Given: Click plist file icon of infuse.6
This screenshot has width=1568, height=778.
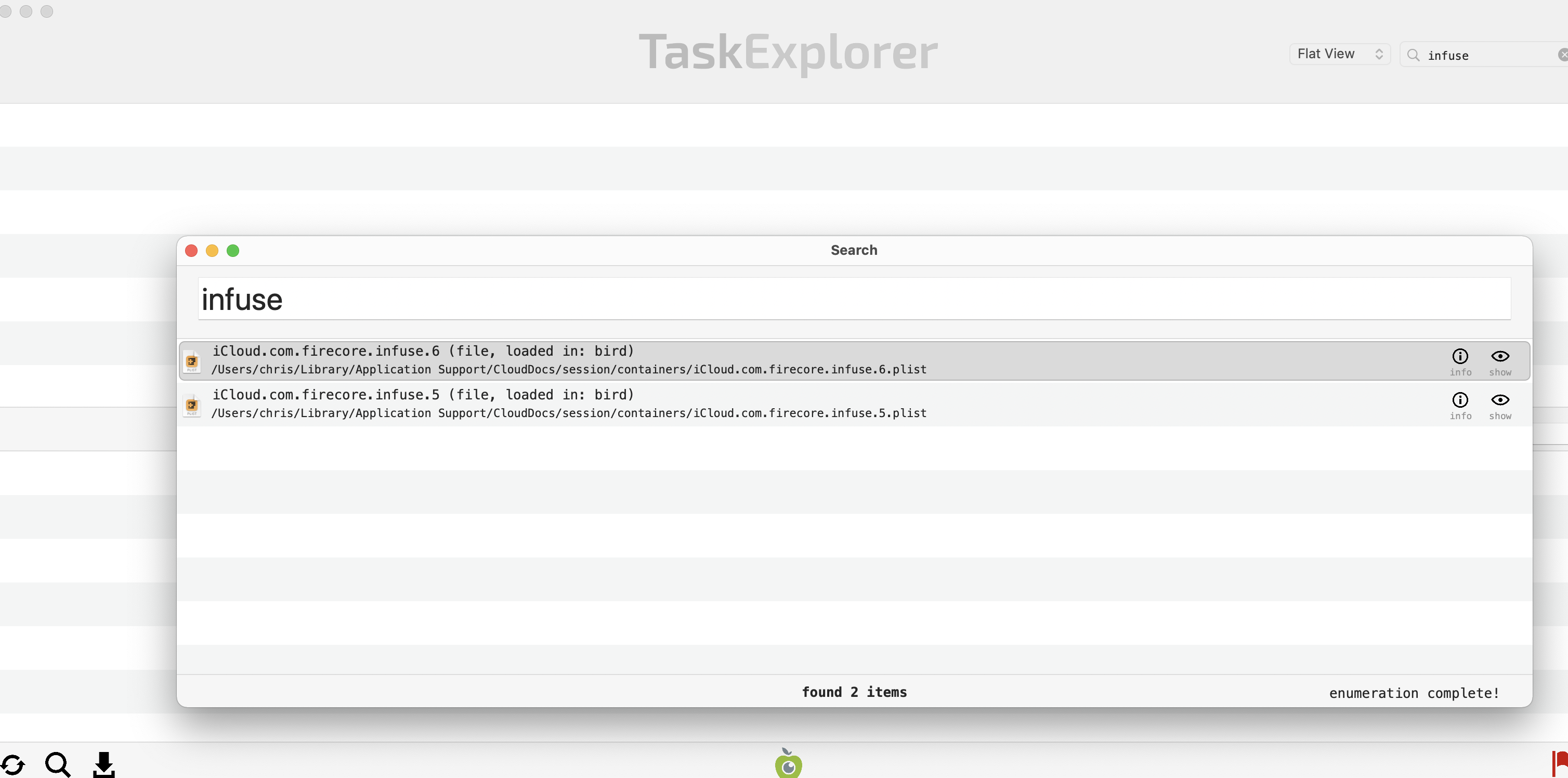Looking at the screenshot, I should [x=192, y=361].
